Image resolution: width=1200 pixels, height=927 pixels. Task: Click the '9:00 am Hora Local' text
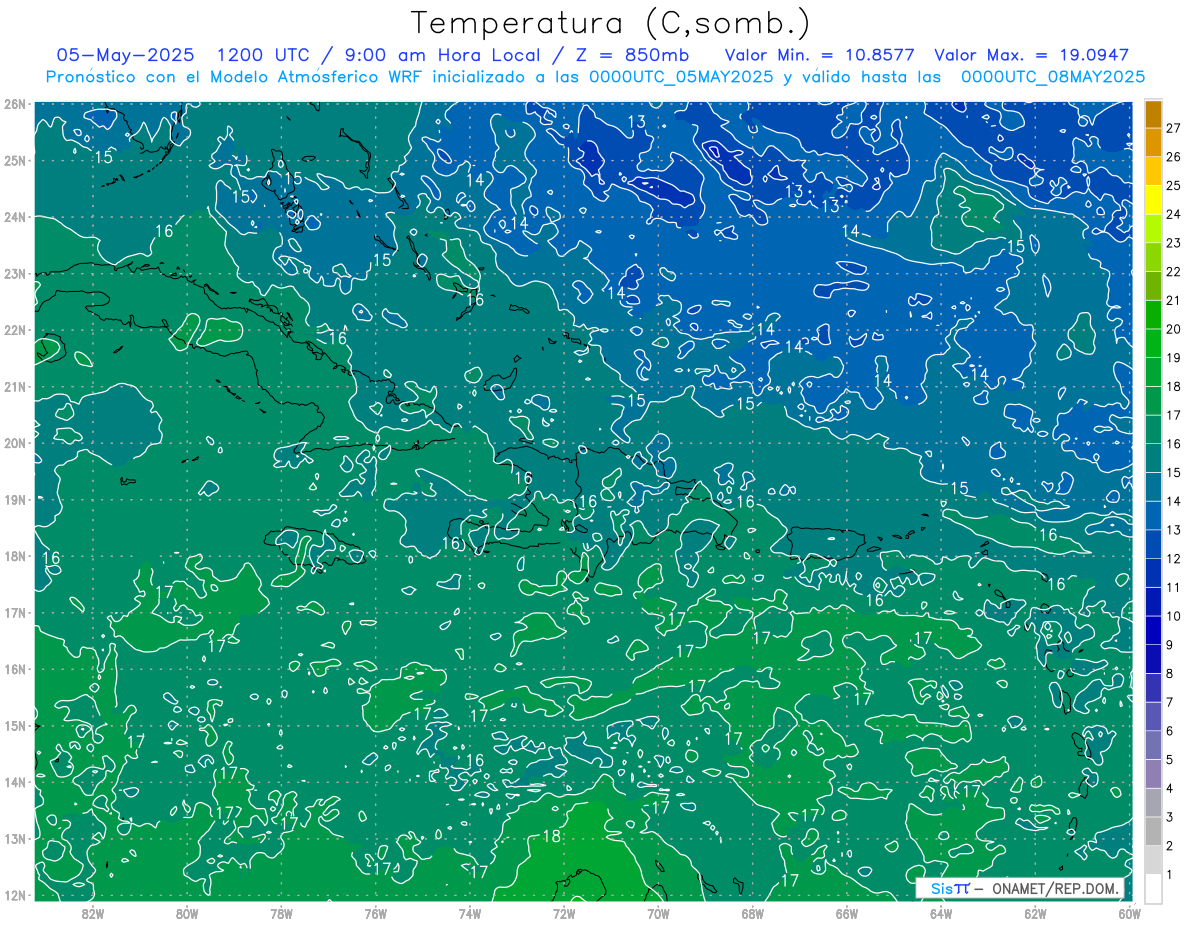[443, 55]
